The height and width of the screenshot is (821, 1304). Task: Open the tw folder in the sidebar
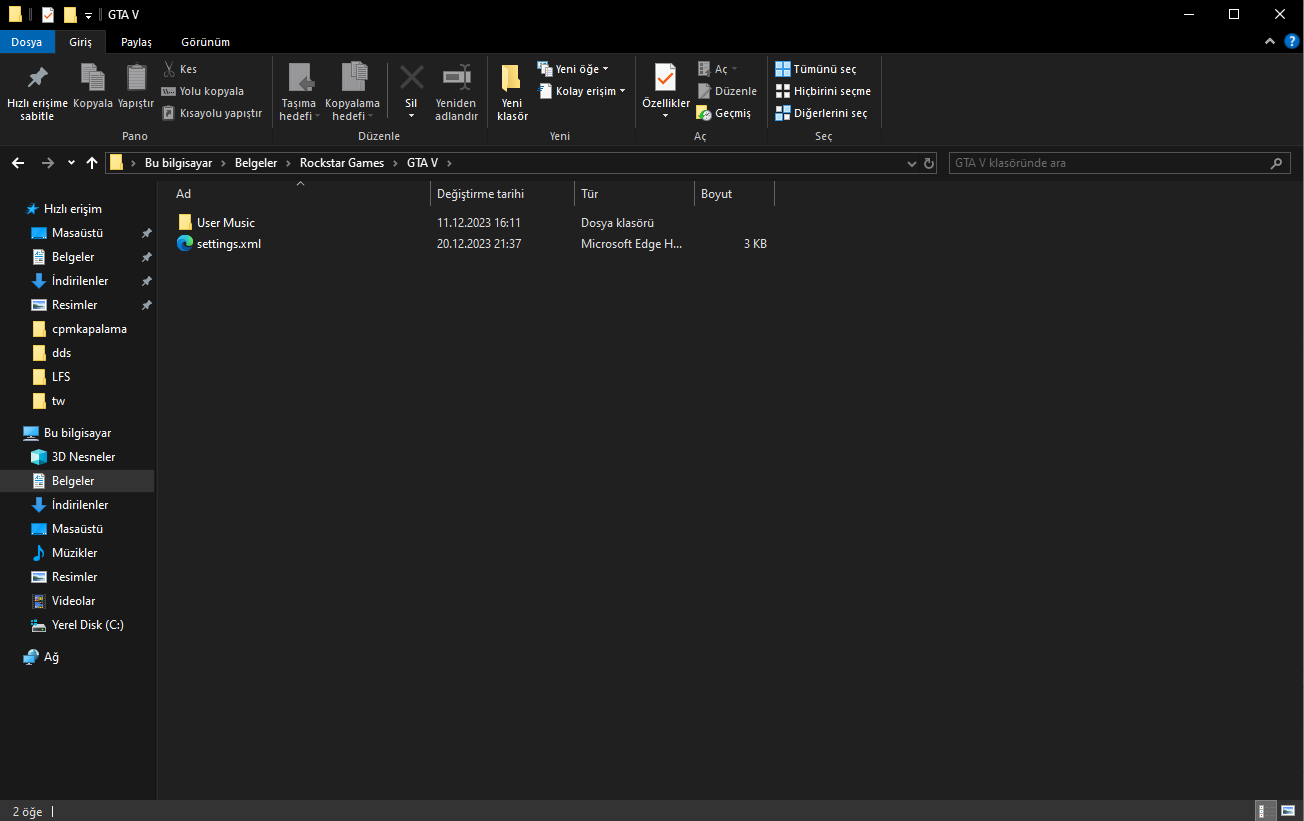tap(58, 401)
